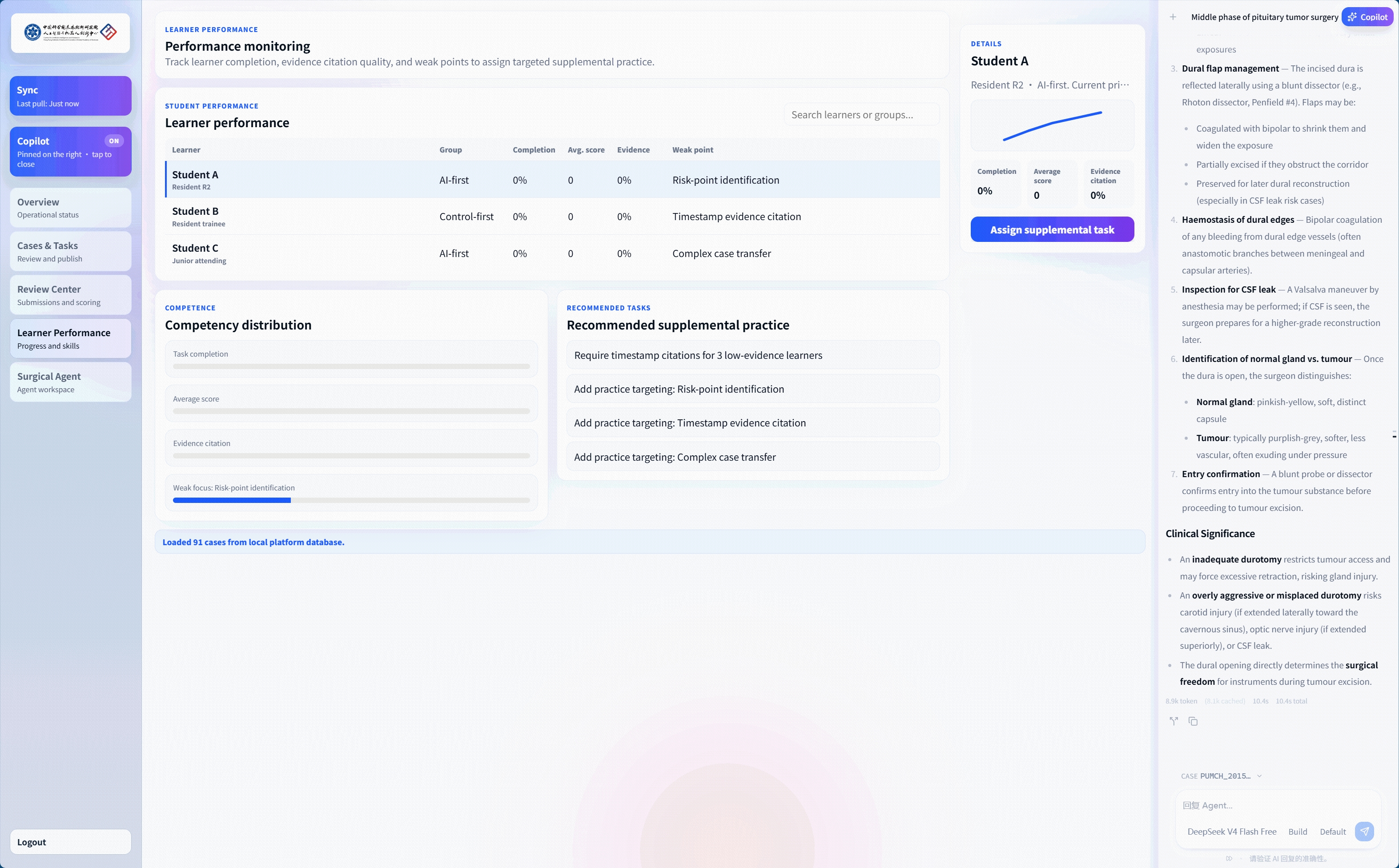The image size is (1399, 868).
Task: Click the Average score progress bar
Action: (351, 411)
